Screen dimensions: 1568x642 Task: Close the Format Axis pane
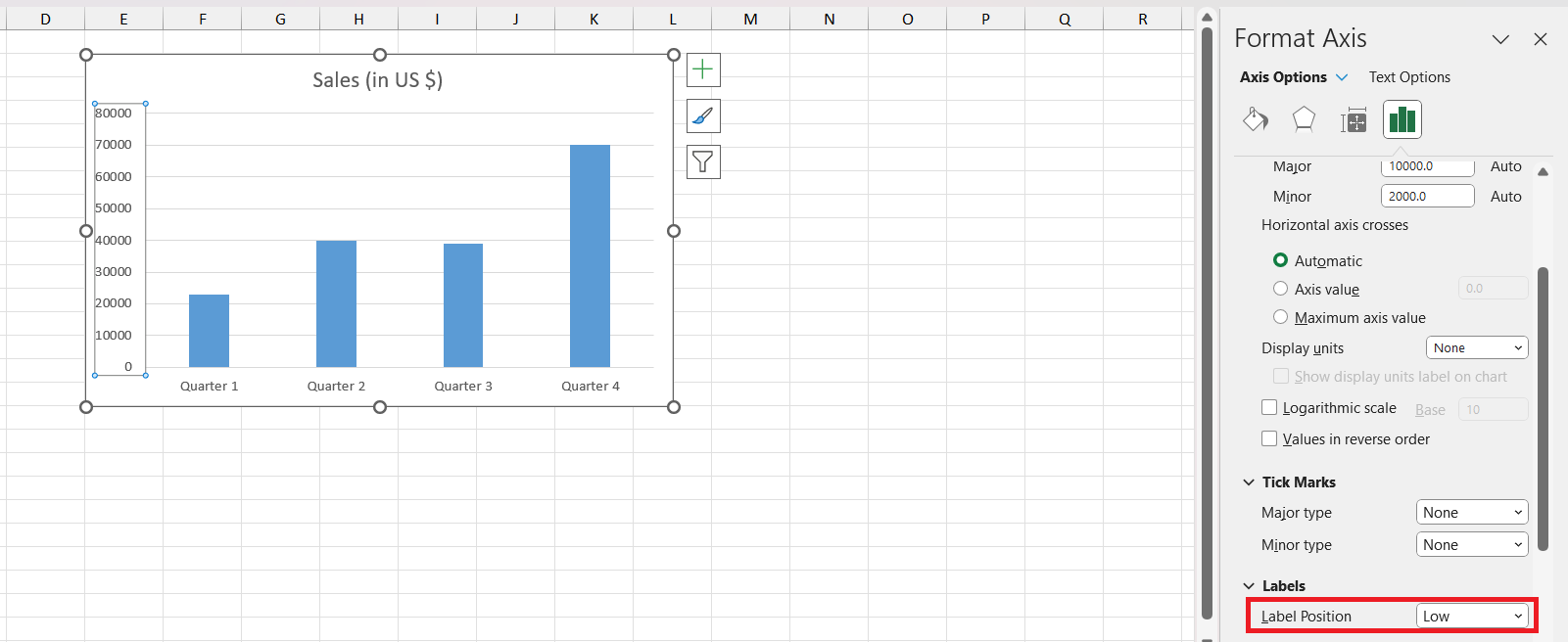pos(1541,39)
